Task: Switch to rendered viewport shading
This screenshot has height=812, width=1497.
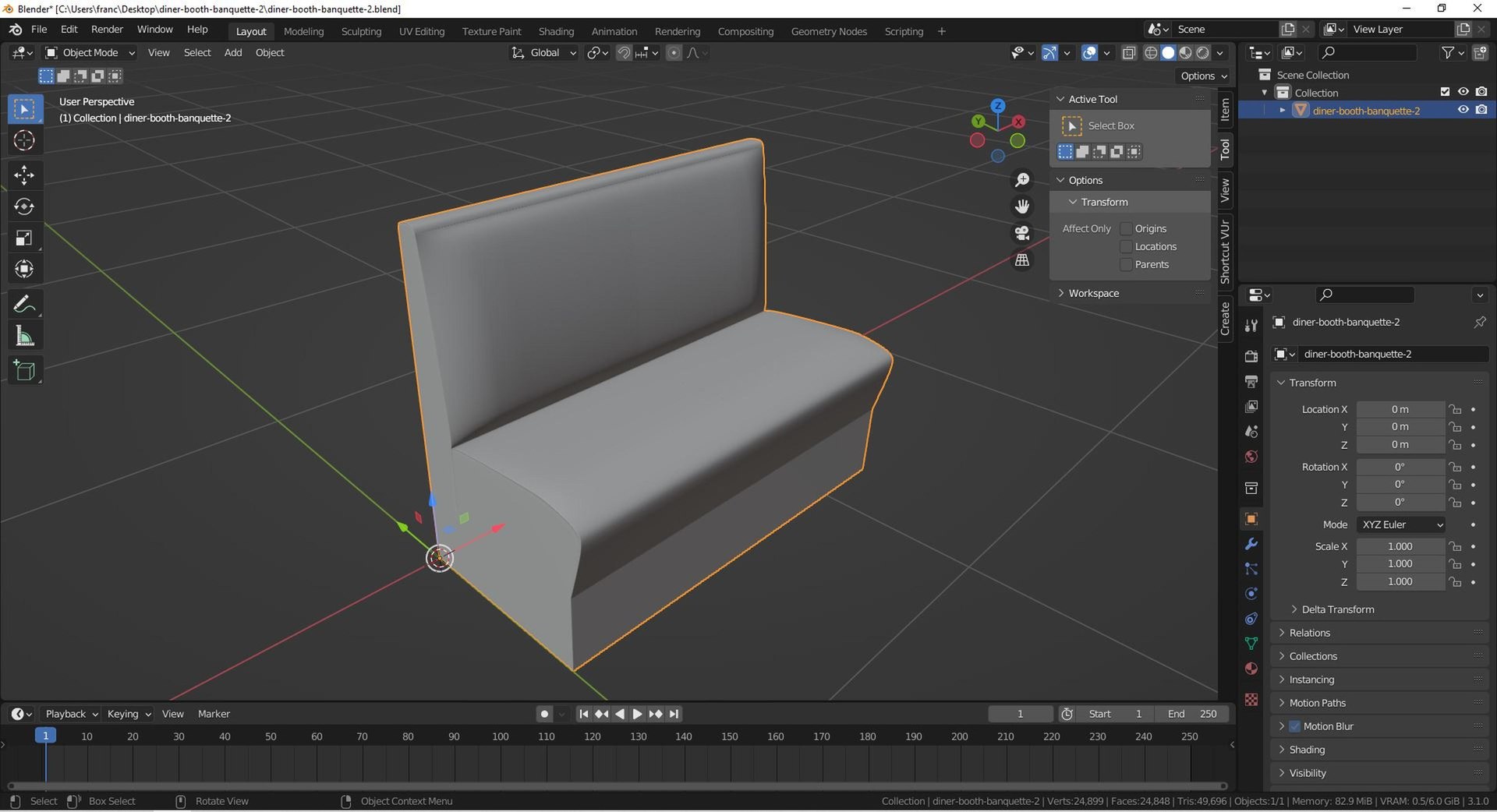Action: (1203, 53)
